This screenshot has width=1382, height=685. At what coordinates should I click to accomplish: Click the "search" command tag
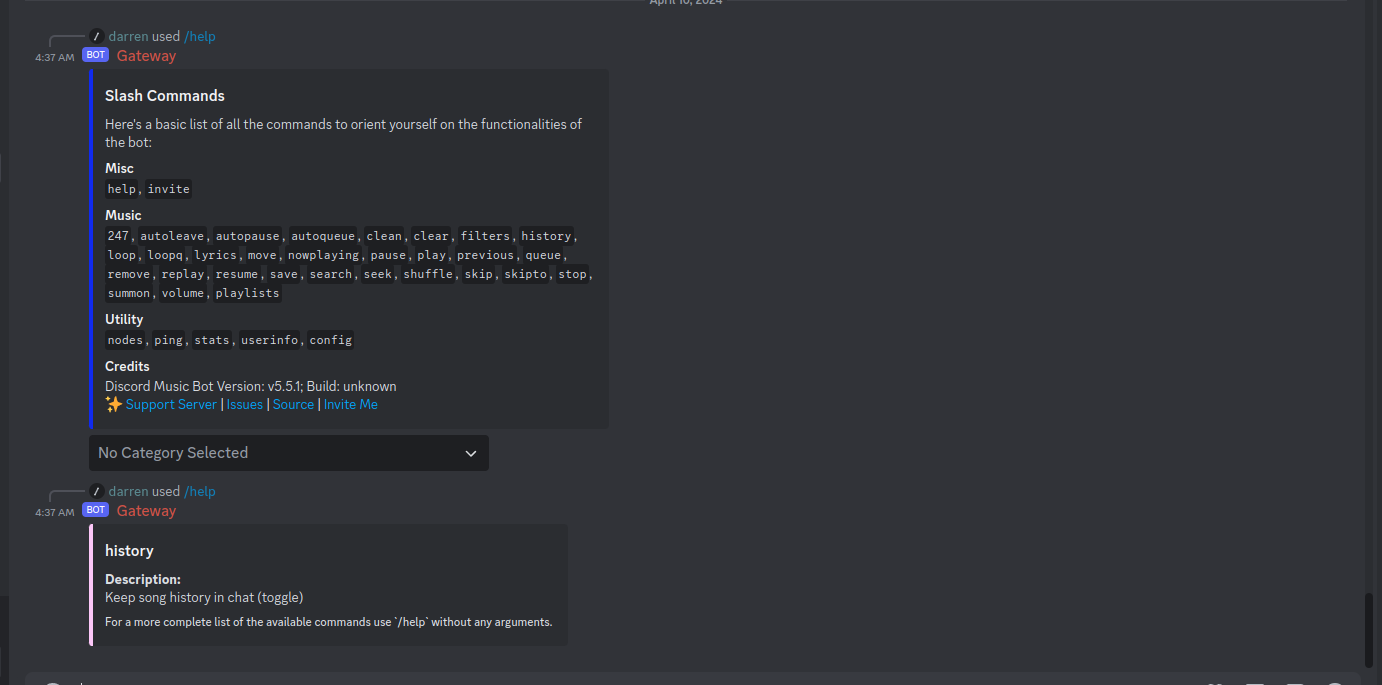(x=330, y=274)
